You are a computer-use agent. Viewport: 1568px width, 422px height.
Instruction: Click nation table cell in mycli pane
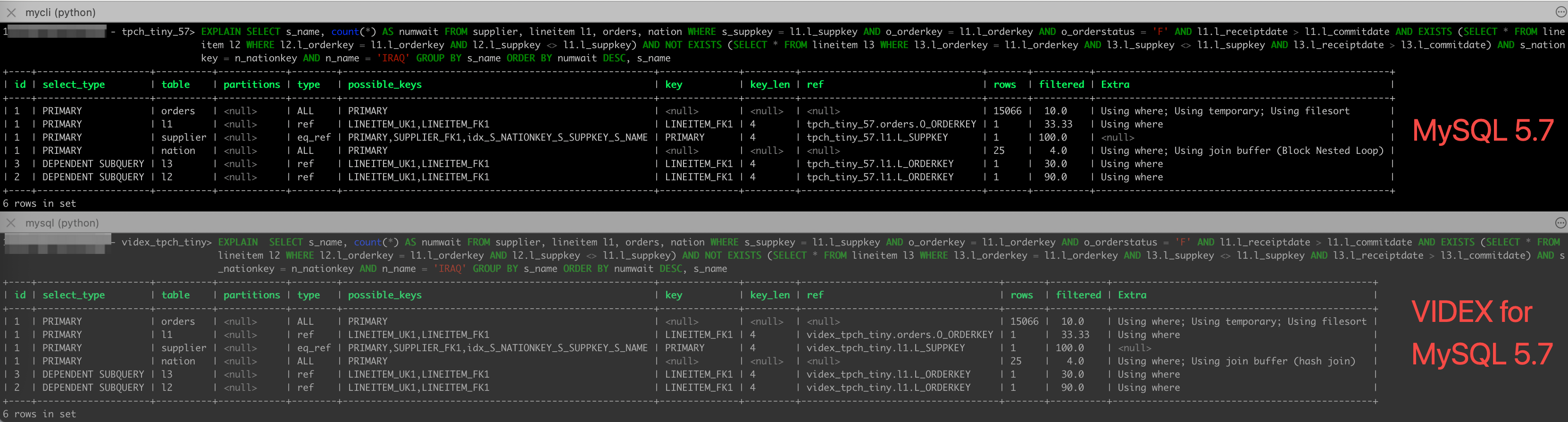tap(178, 151)
